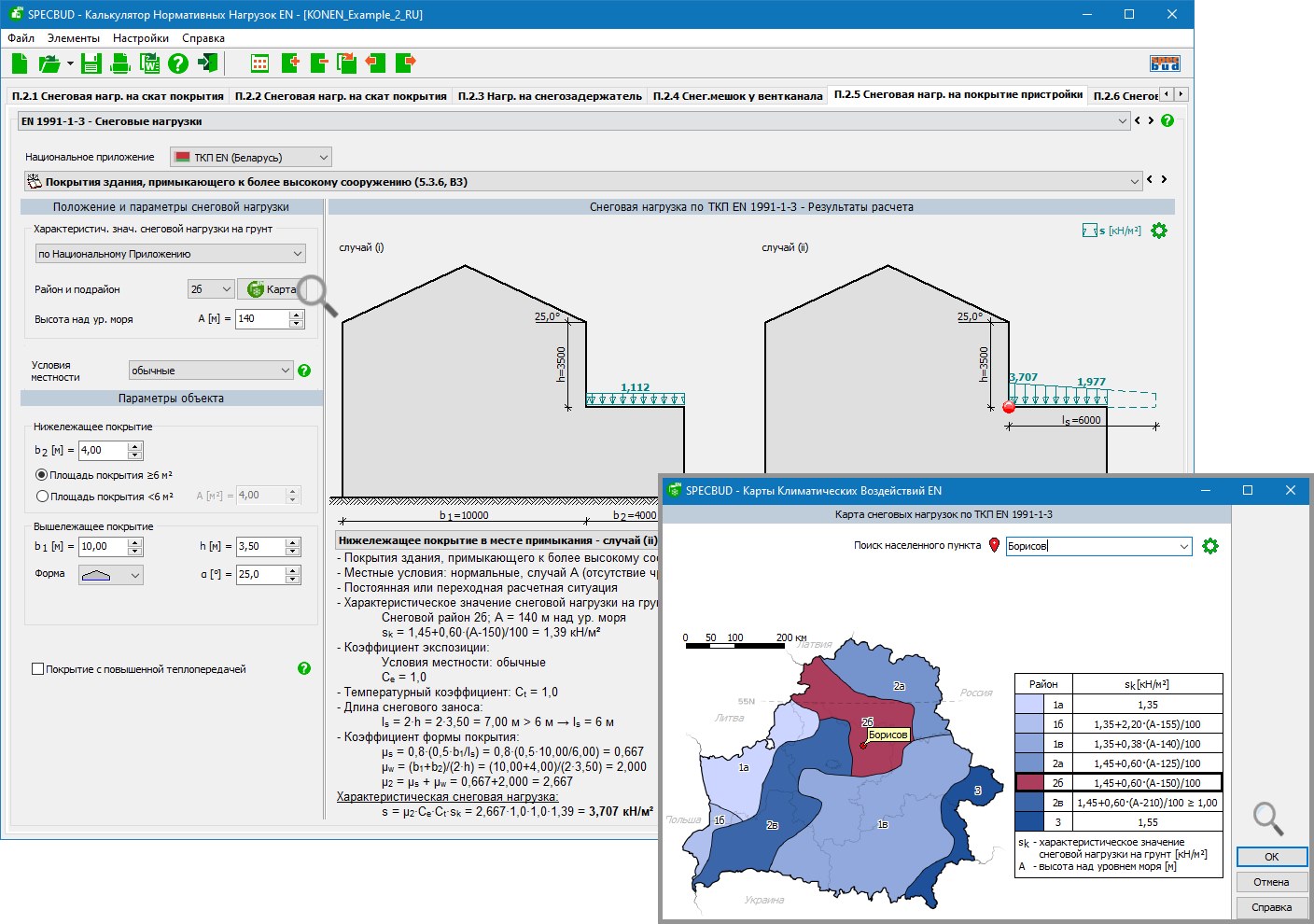This screenshot has width=1314, height=924.
Task: Add new element with plus icon
Action: coord(289,63)
